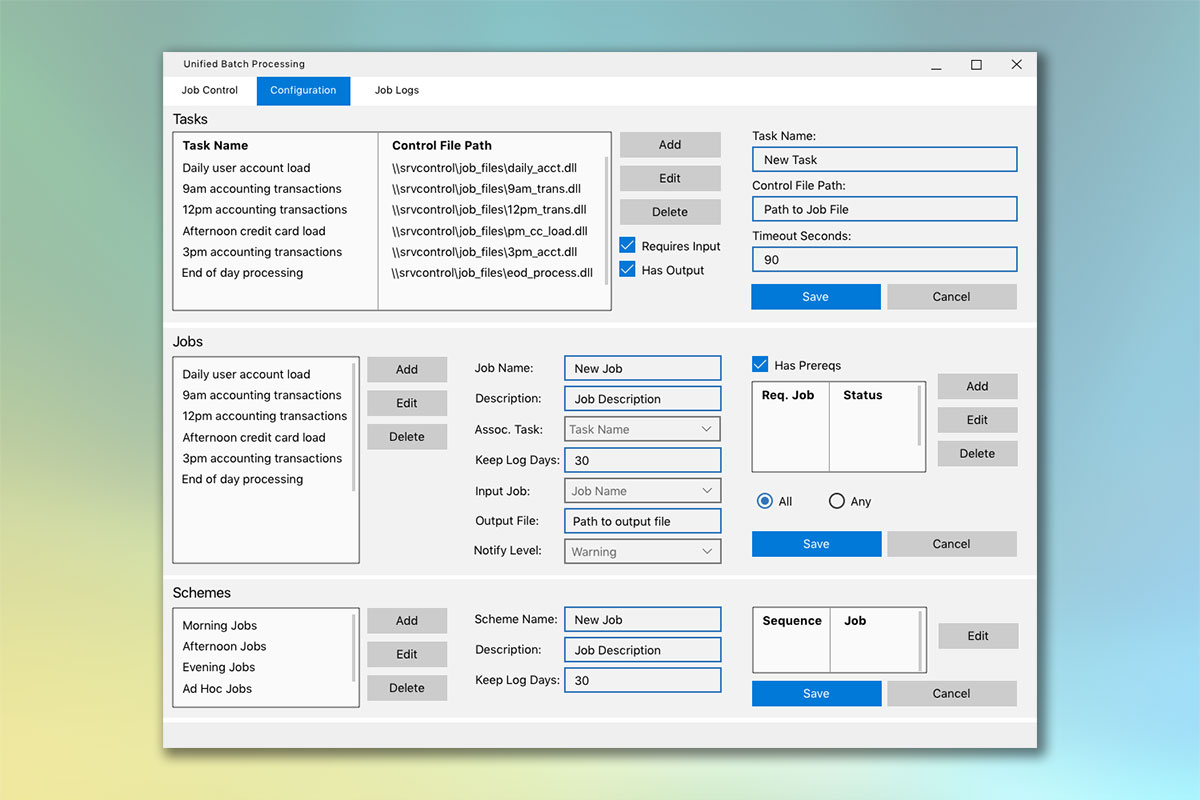1200x800 pixels.
Task: Open the Job Logs tab
Action: click(397, 90)
